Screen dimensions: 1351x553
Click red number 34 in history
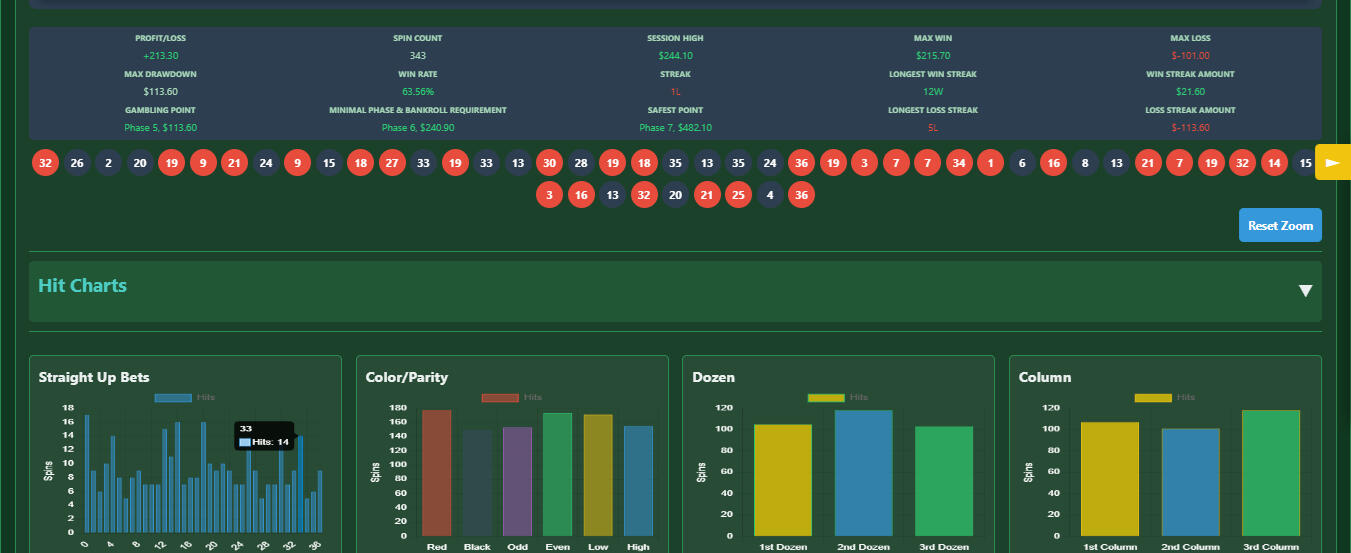click(959, 162)
